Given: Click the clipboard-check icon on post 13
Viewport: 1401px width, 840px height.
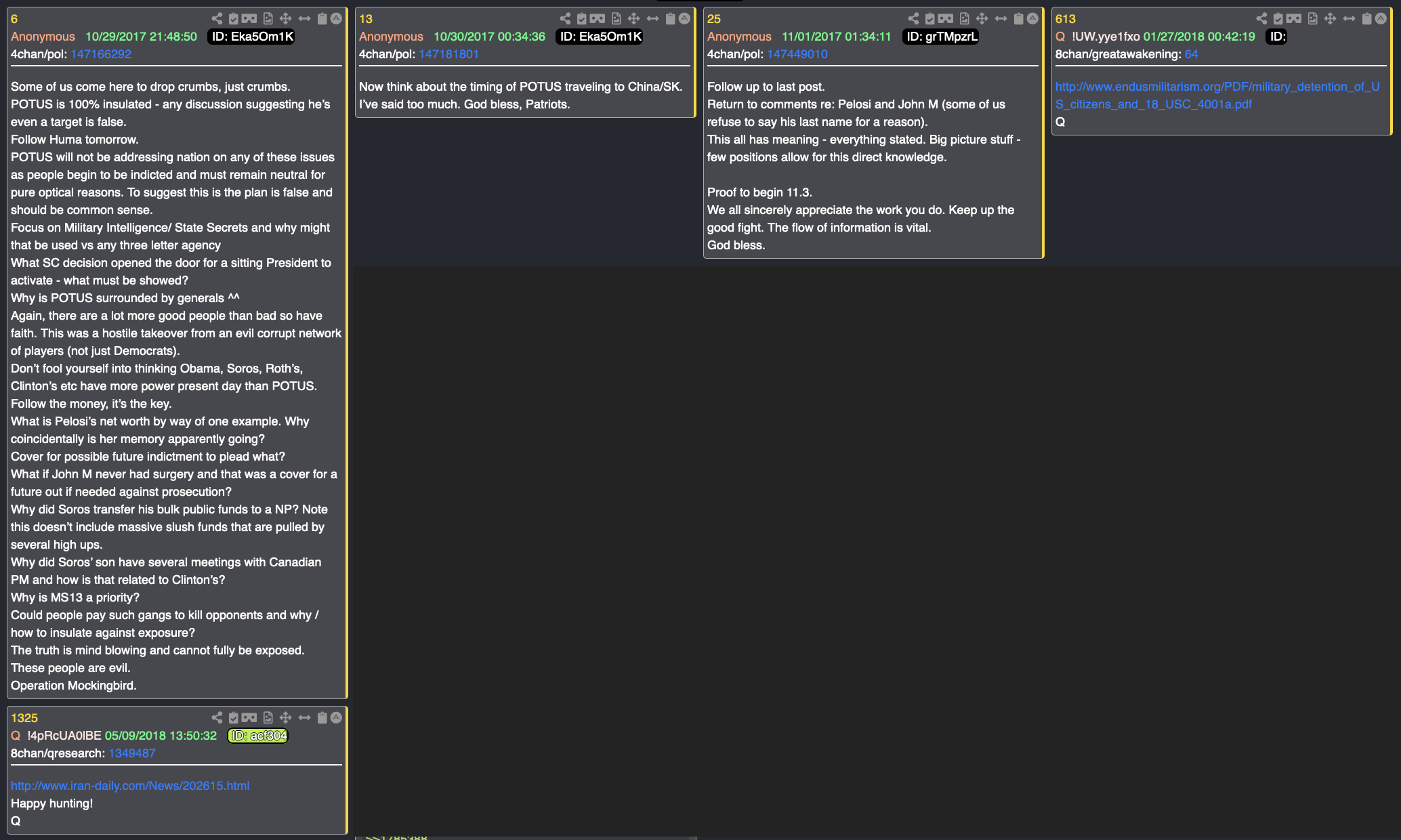Looking at the screenshot, I should (x=581, y=19).
